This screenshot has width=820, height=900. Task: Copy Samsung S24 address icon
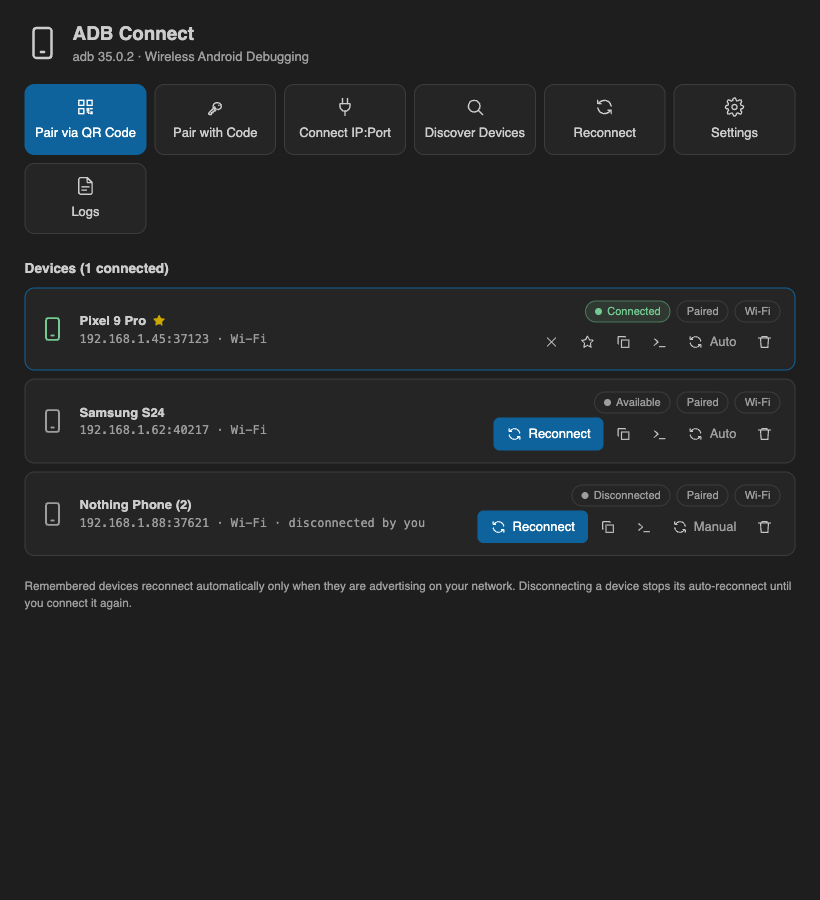(623, 434)
